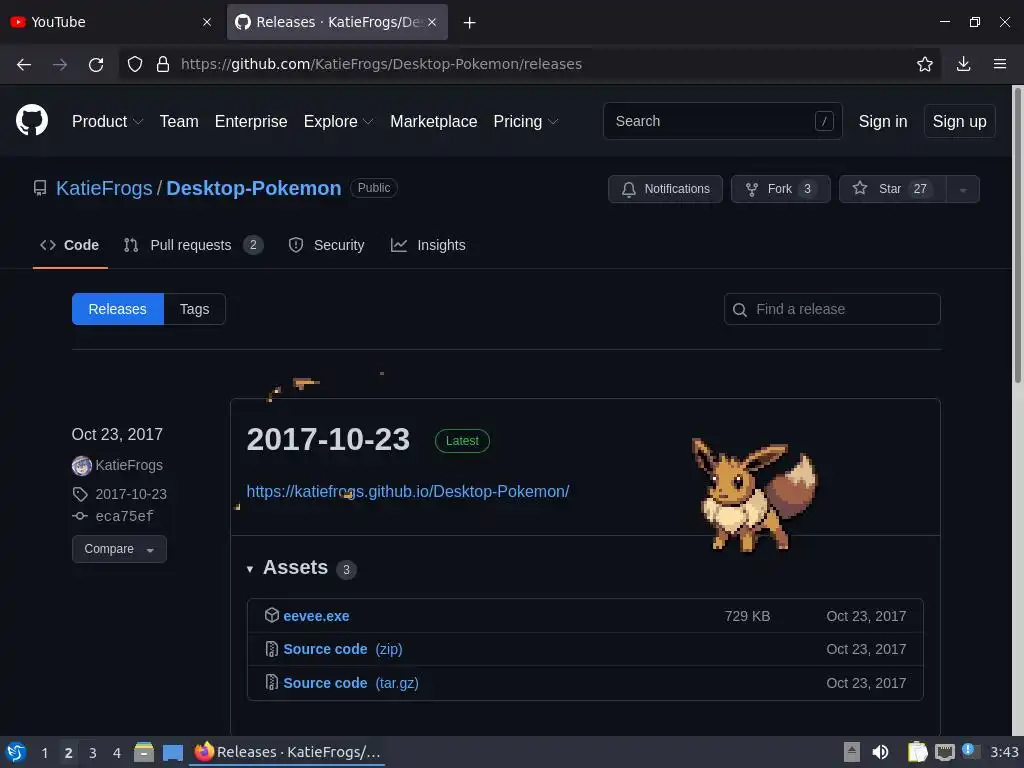Click the eject tray icon in taskbar

(x=852, y=752)
